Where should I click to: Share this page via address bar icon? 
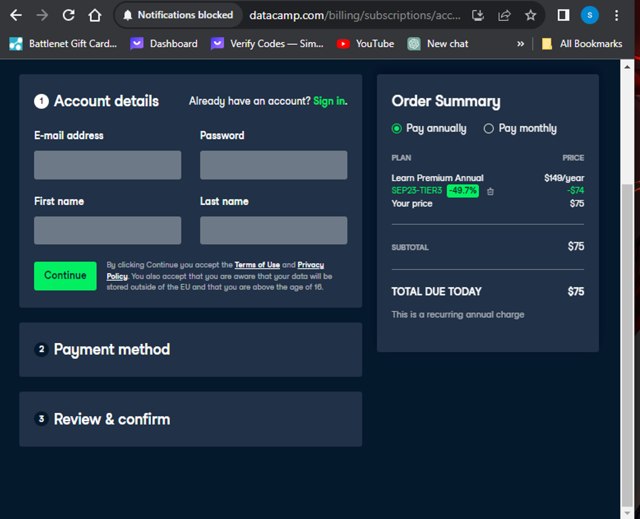[504, 16]
